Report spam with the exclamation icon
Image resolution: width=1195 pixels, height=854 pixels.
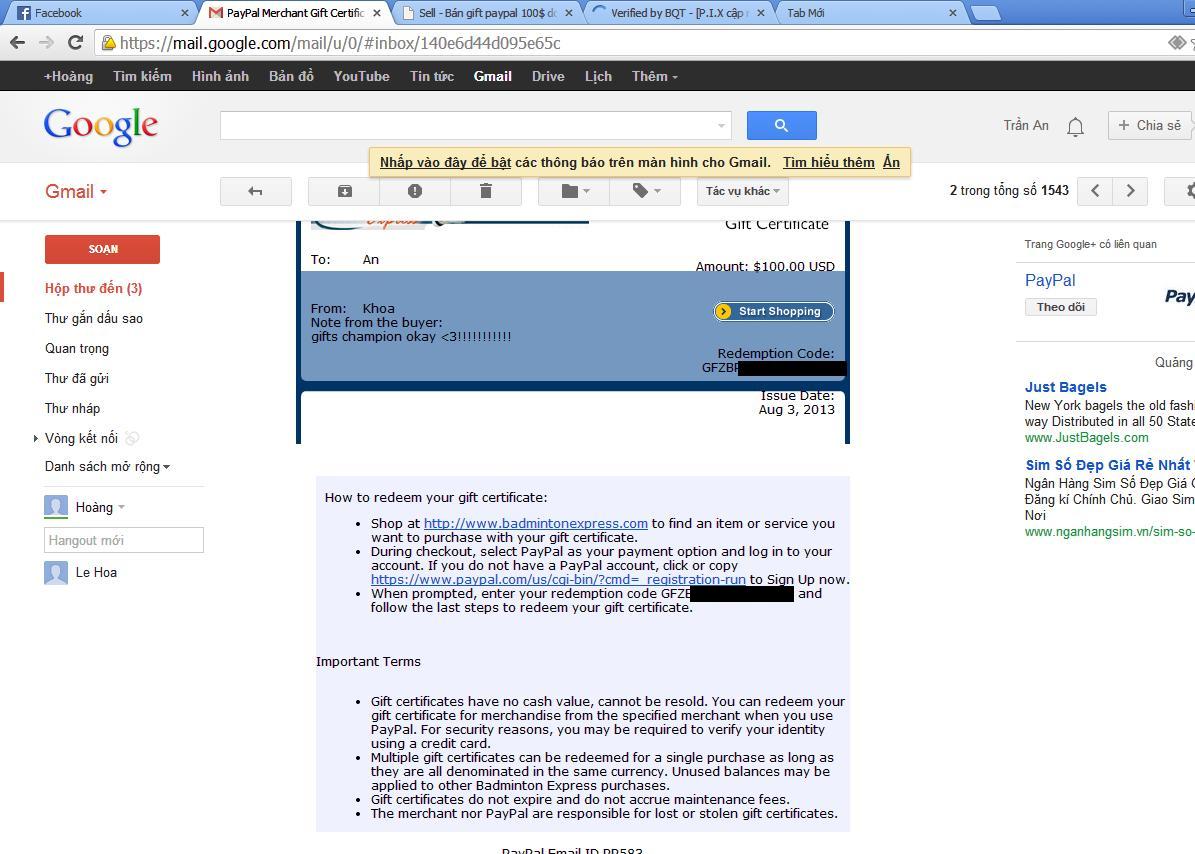pyautogui.click(x=415, y=191)
